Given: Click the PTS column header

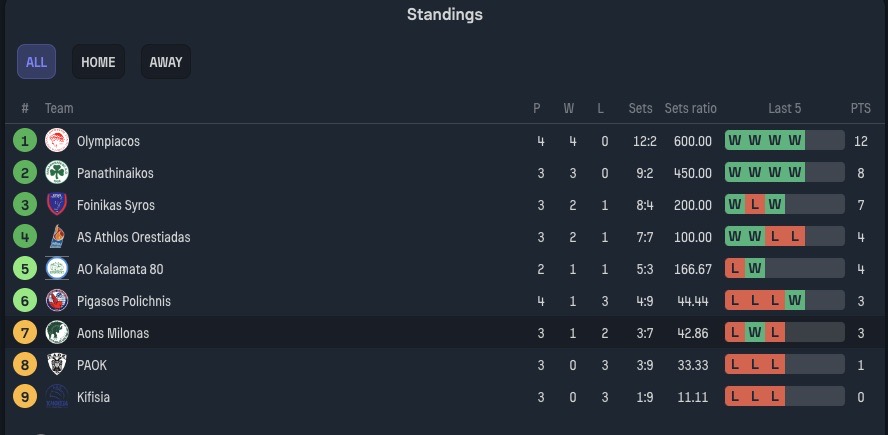Looking at the screenshot, I should [x=861, y=108].
